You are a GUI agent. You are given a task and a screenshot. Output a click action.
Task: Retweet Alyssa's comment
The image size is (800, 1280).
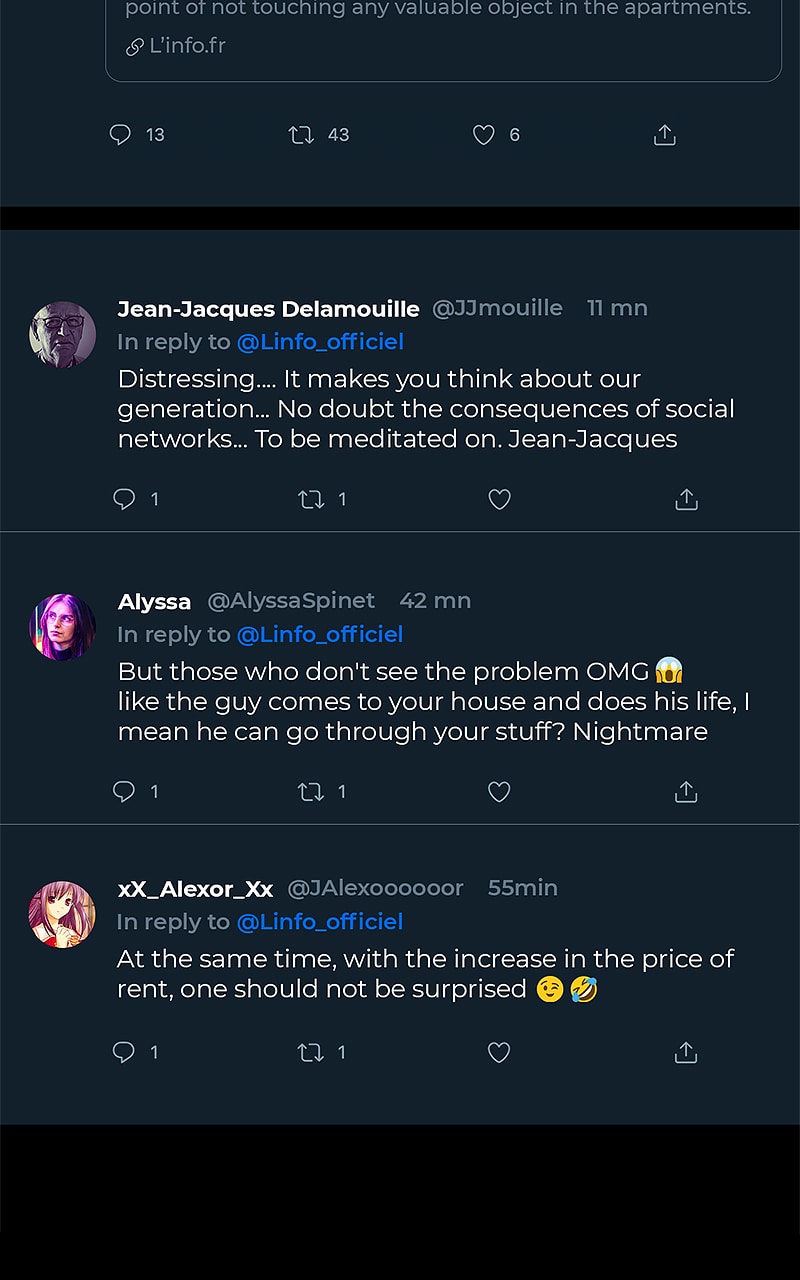pos(311,792)
